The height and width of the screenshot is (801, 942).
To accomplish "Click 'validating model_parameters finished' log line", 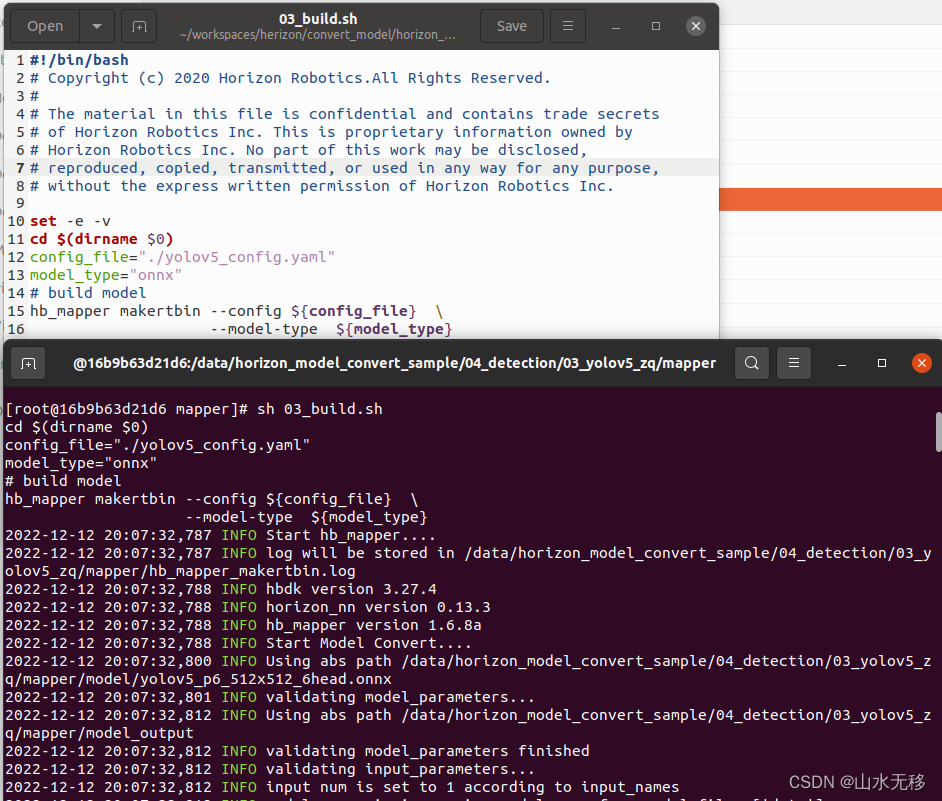I will 428,752.
